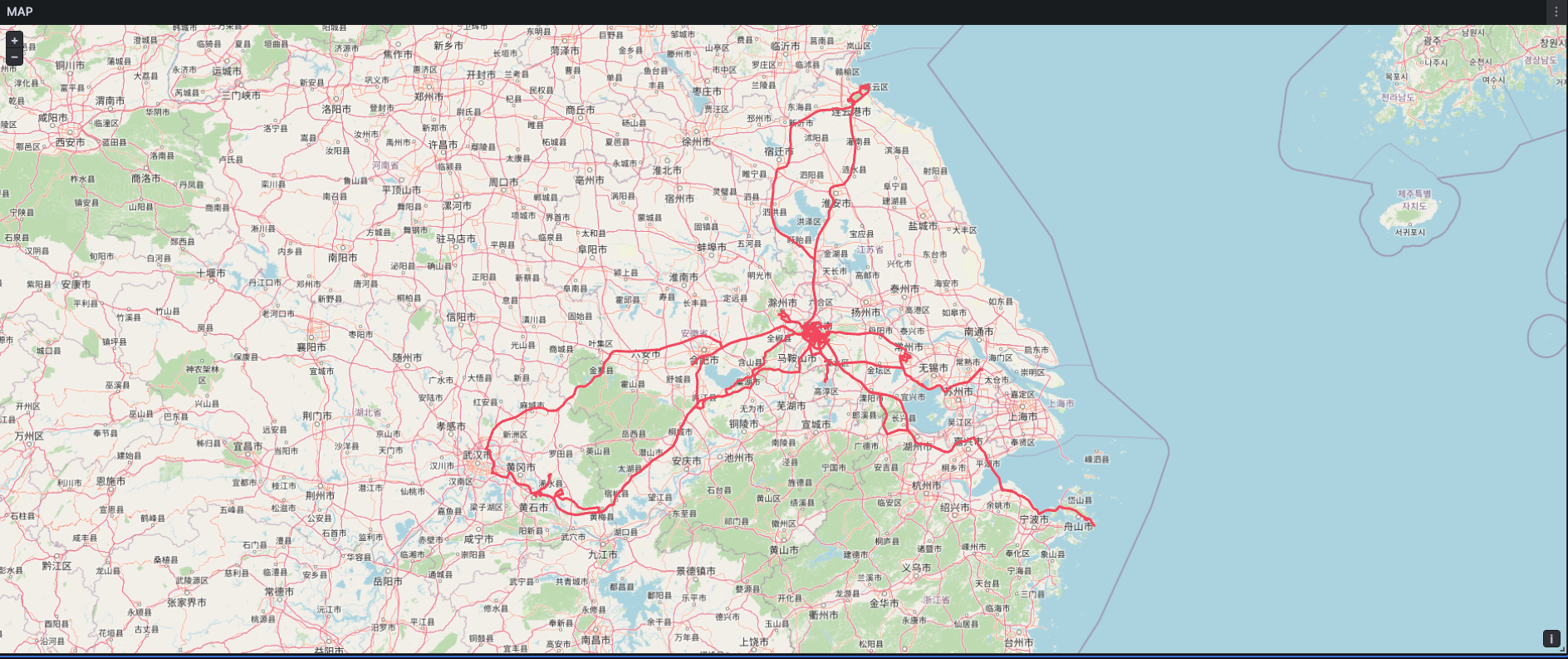Click the 金华市 city label
The width and height of the screenshot is (1568, 659).
pyautogui.click(x=884, y=603)
